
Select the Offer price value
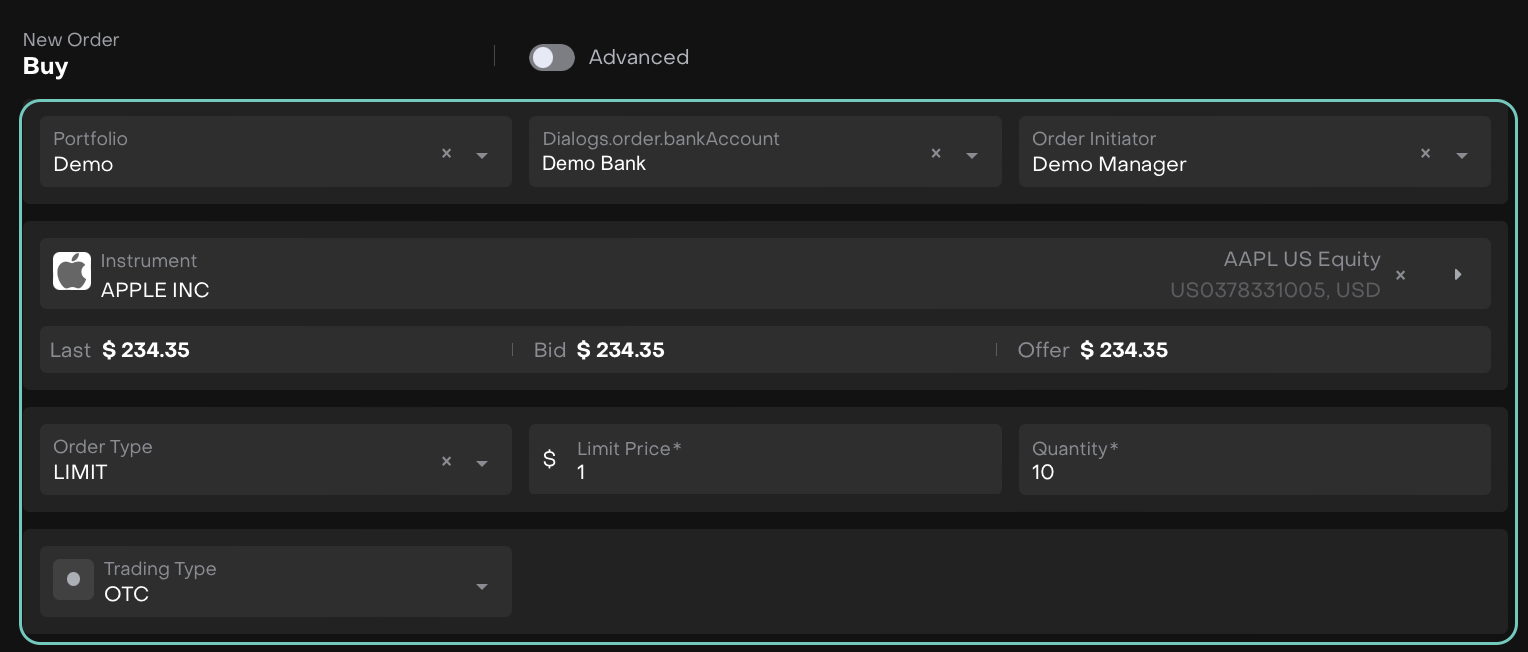(x=1124, y=350)
